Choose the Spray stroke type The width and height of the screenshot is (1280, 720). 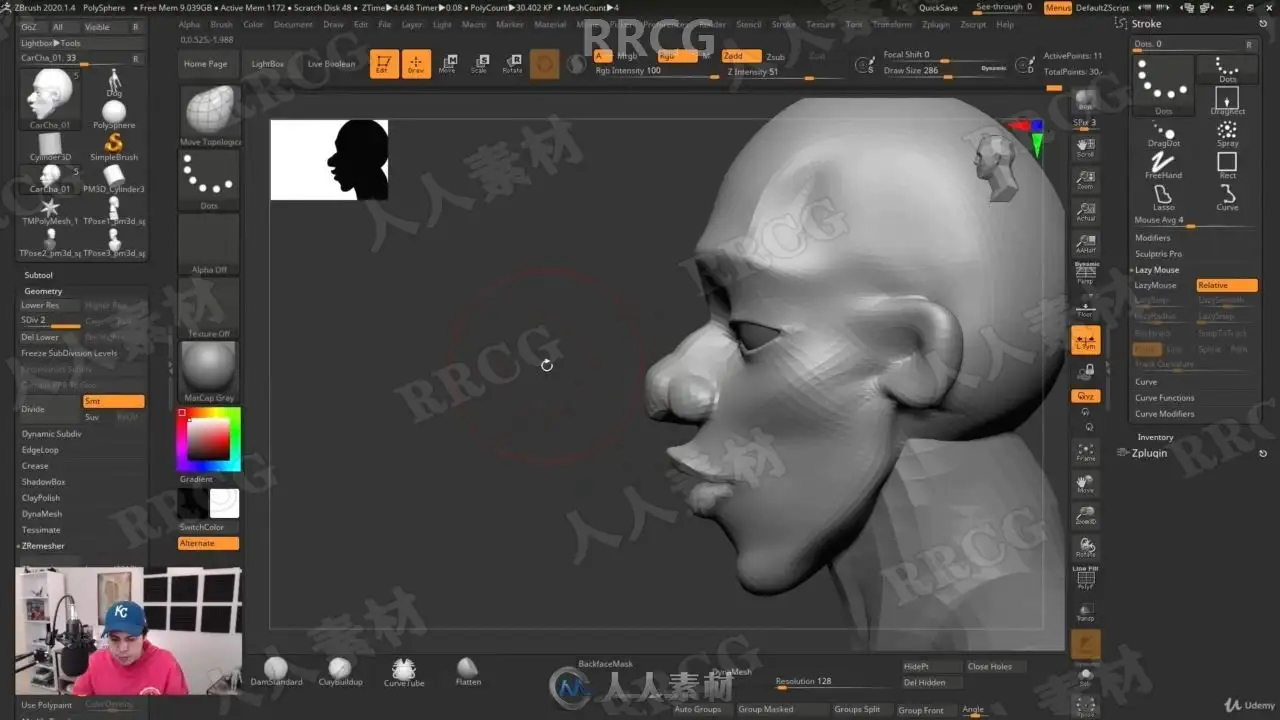tap(1227, 133)
